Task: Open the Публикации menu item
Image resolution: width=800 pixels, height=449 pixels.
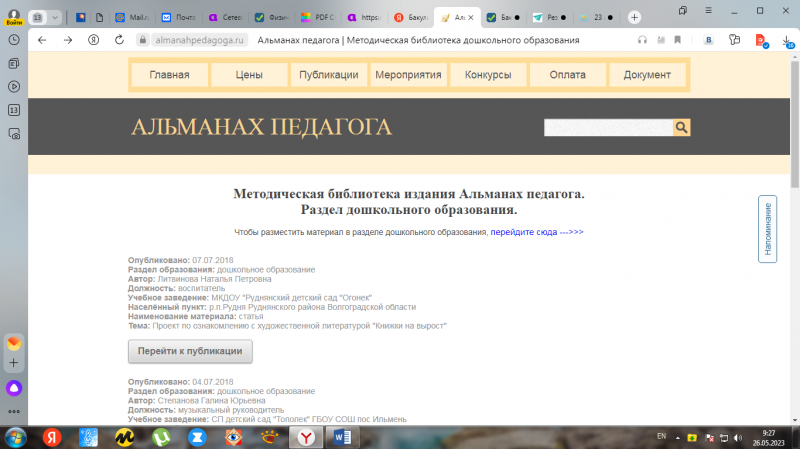Action: 329,74
